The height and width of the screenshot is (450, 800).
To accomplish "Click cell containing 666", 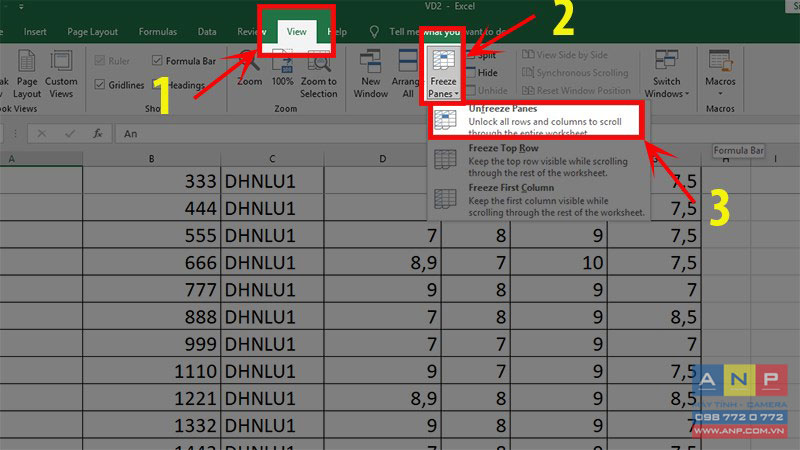I will [152, 262].
